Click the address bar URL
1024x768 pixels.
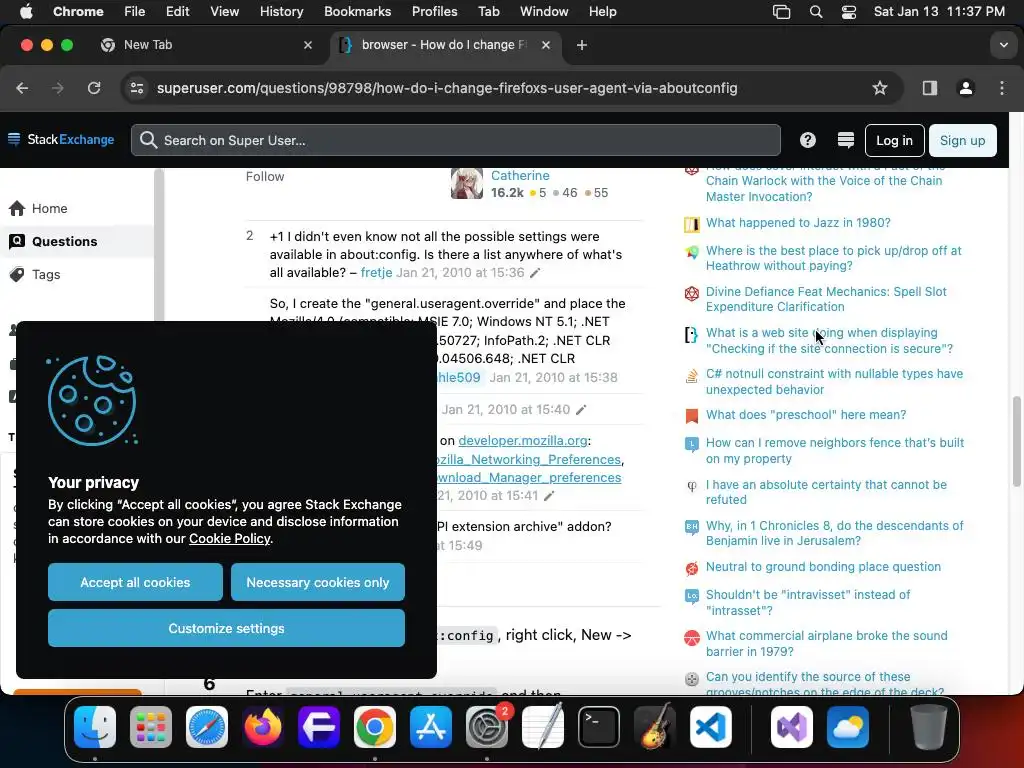(x=447, y=88)
